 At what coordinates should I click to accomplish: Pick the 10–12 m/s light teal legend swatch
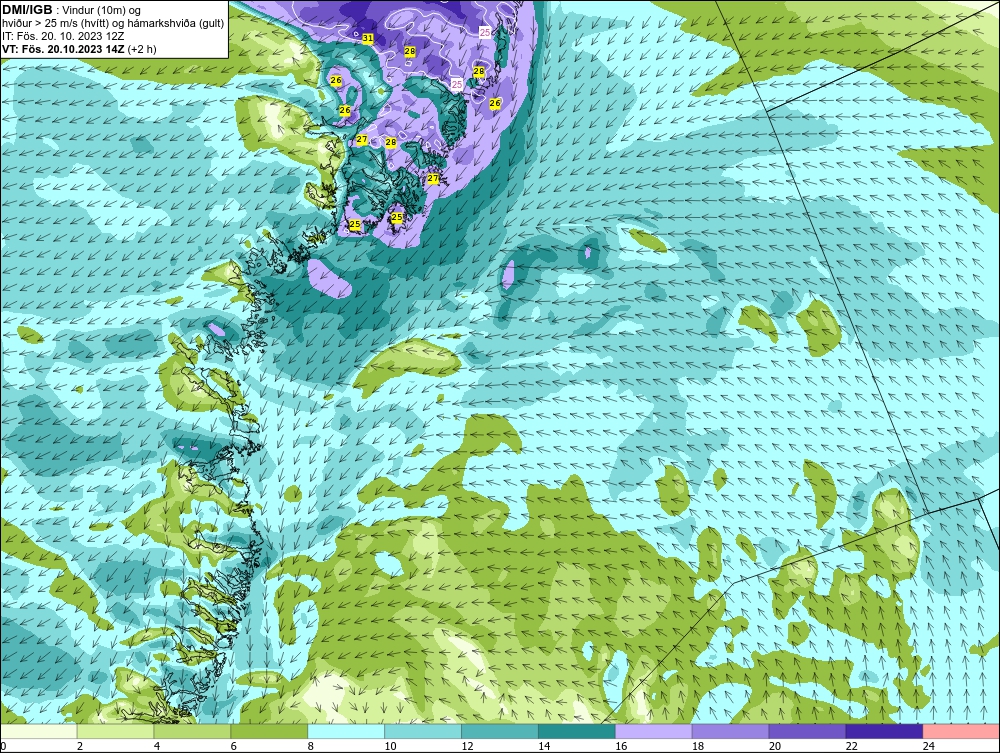(423, 731)
